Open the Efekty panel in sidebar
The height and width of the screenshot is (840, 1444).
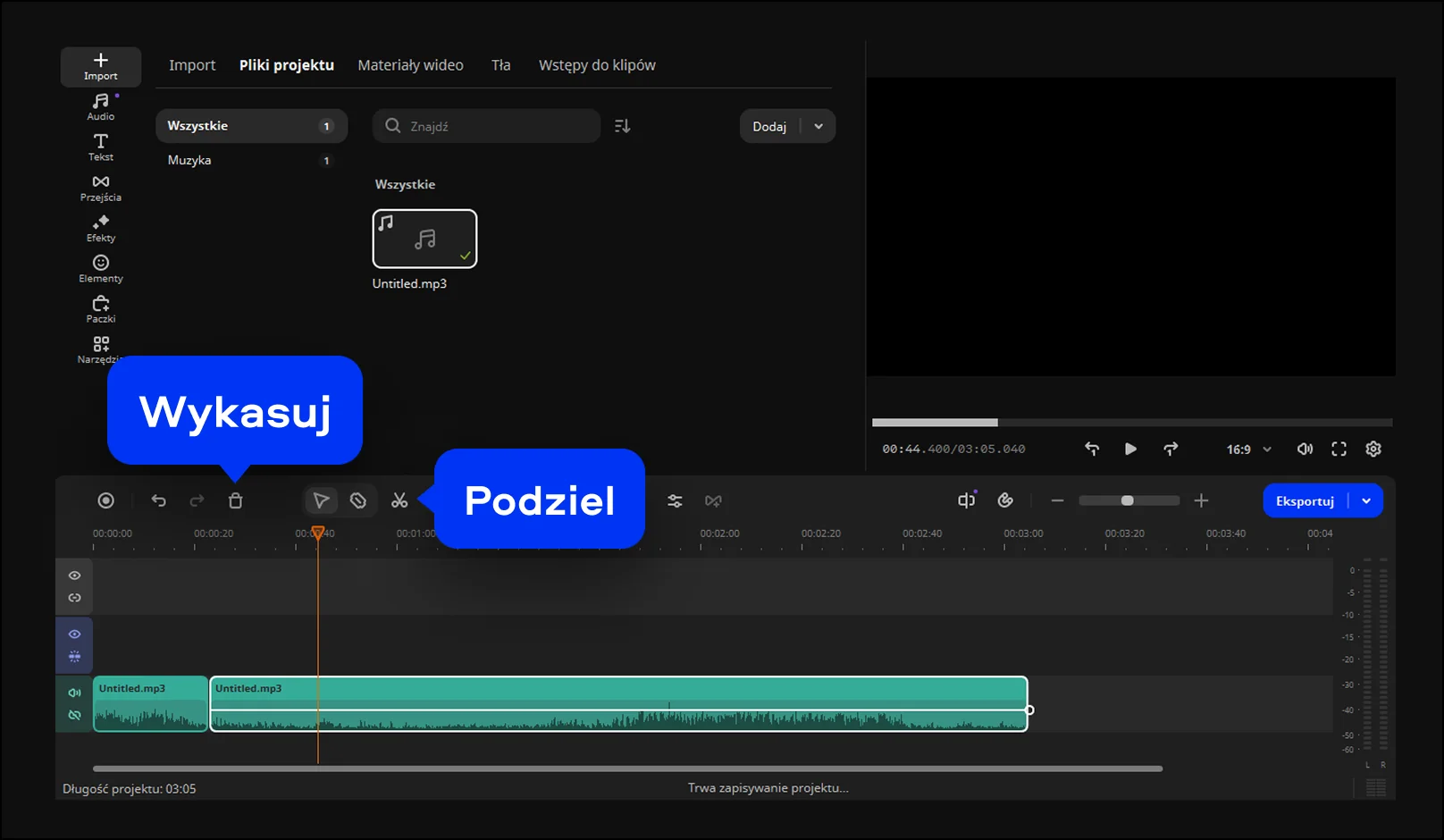click(x=100, y=229)
